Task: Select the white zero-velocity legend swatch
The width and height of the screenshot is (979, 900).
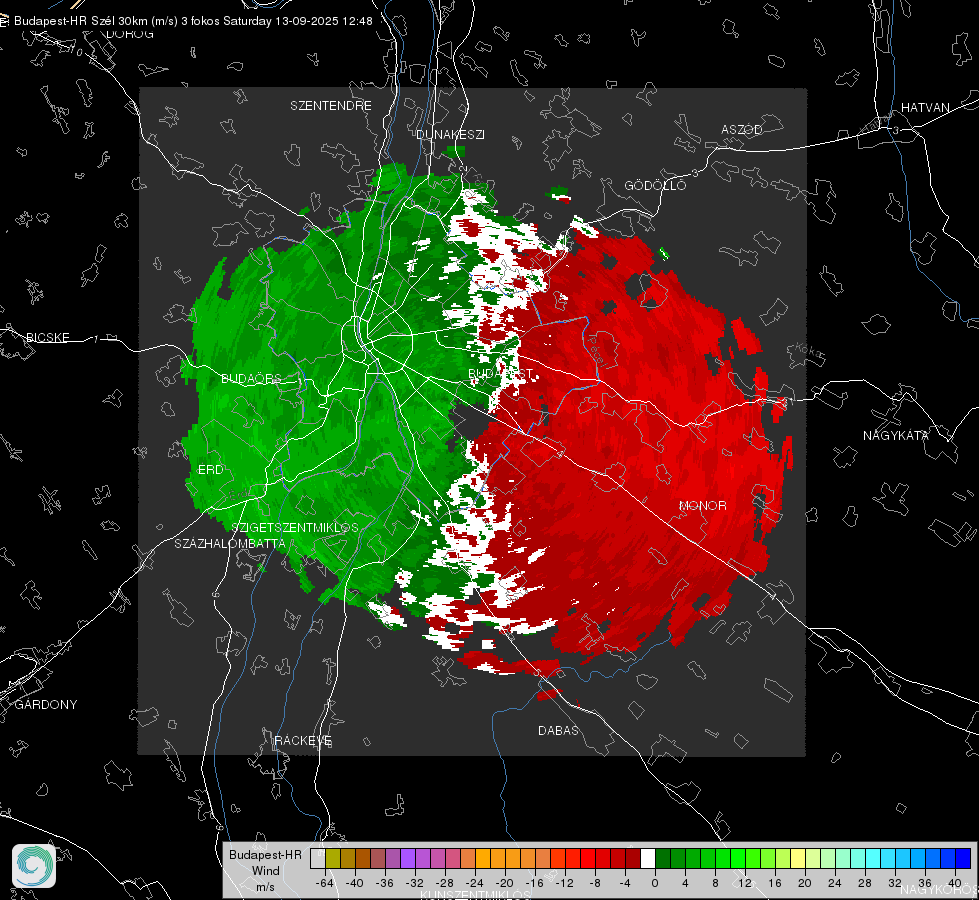Action: tap(647, 859)
